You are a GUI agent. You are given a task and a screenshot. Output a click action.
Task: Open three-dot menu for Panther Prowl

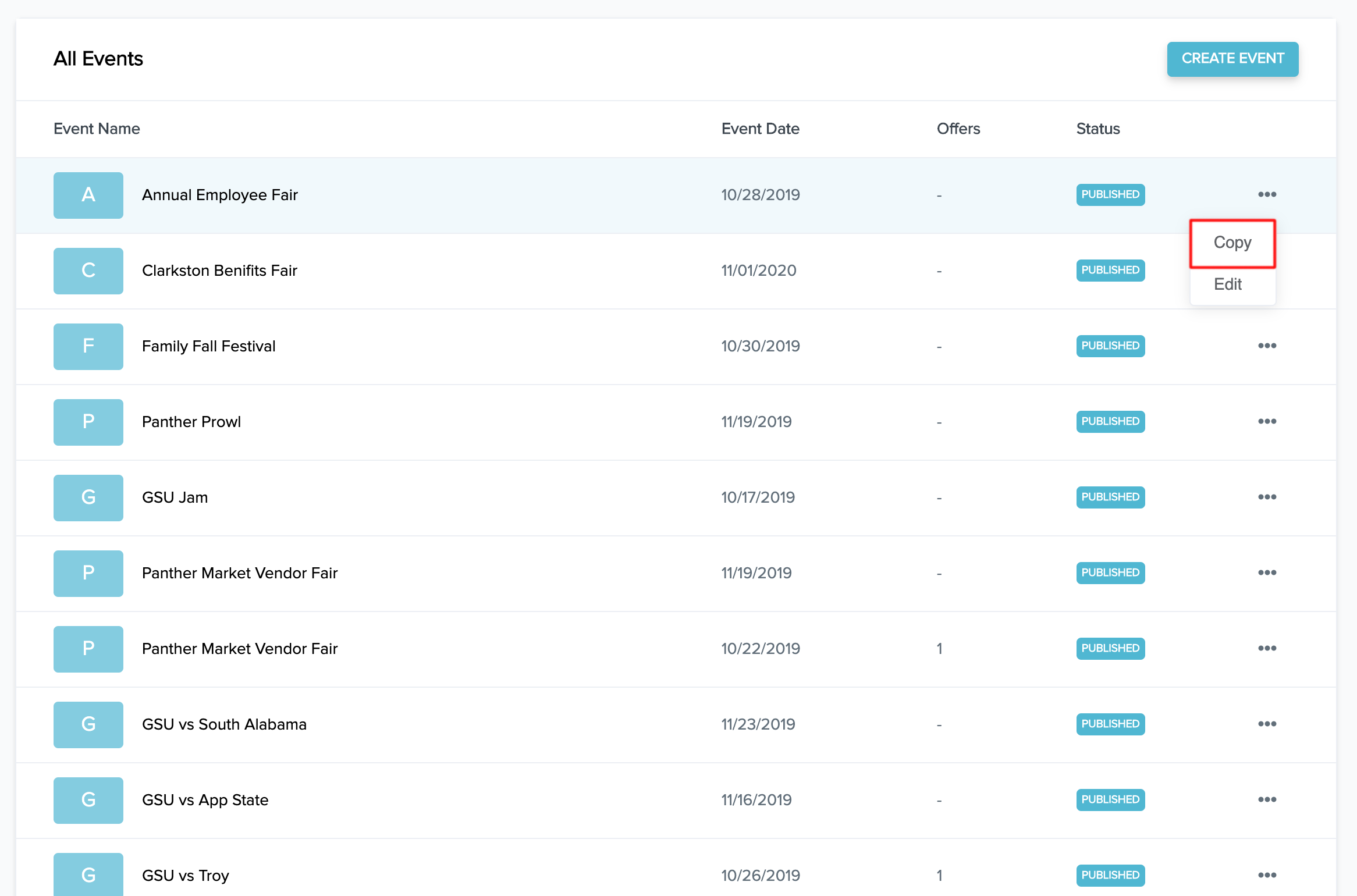tap(1267, 421)
